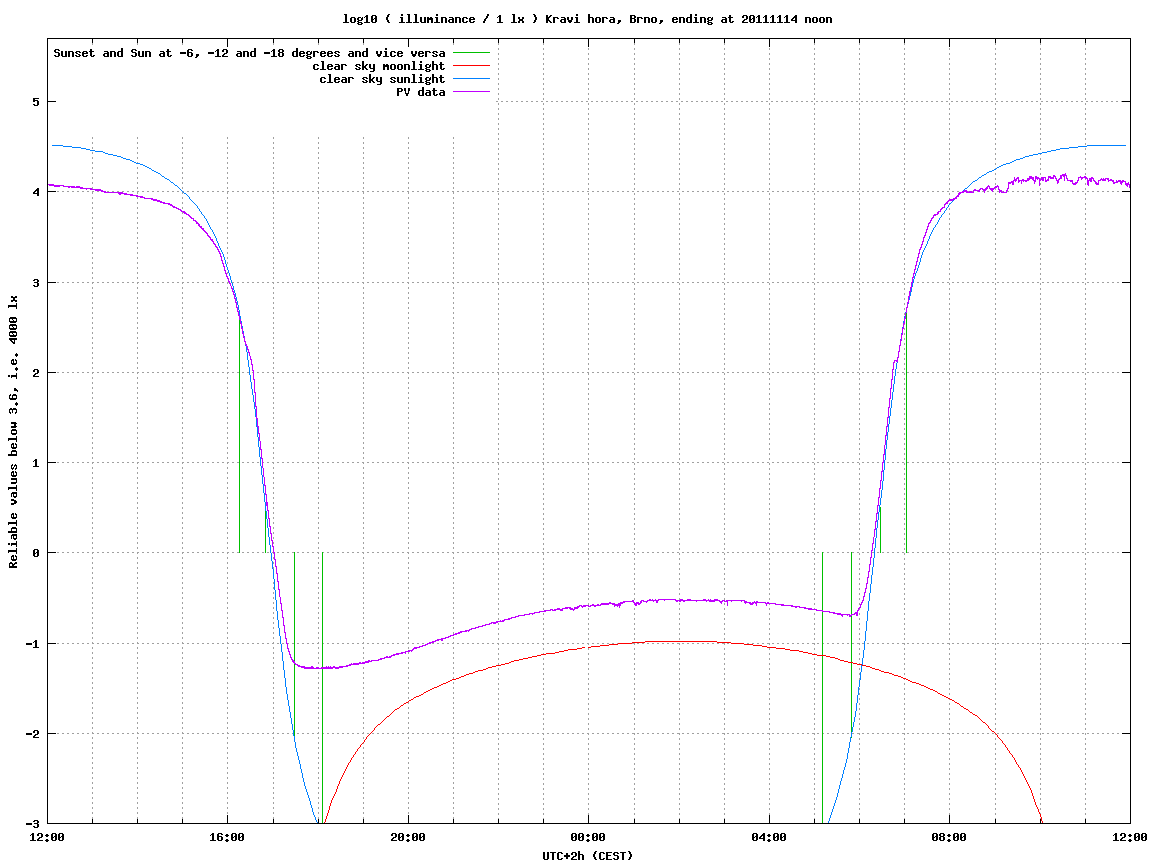Select the 'clear sky moonlight' legend label
1151x863 pixels.
379,66
